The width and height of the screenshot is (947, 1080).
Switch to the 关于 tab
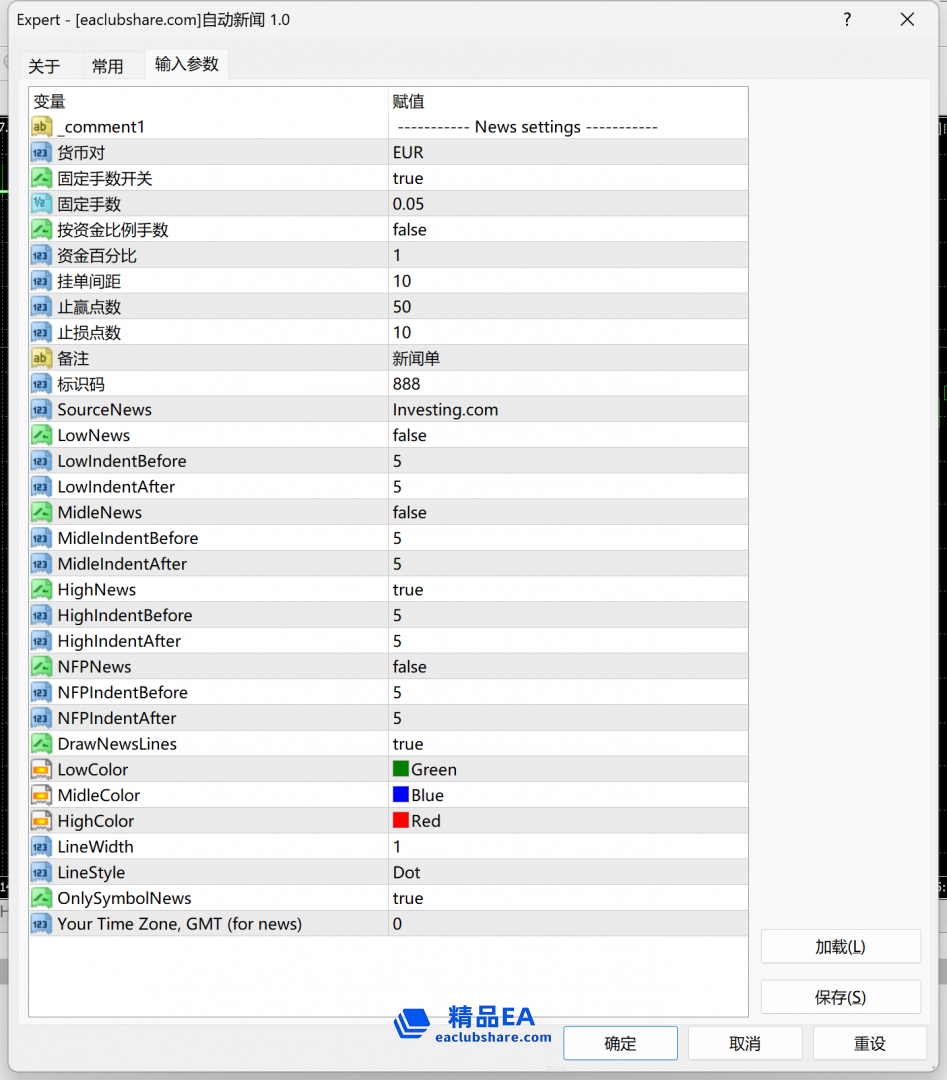click(x=44, y=67)
